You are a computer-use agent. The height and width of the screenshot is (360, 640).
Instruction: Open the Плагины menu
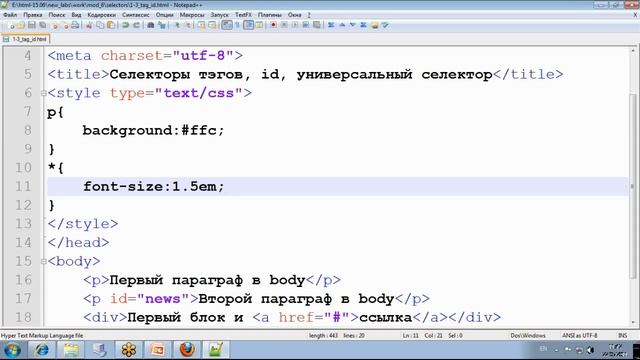[269, 15]
